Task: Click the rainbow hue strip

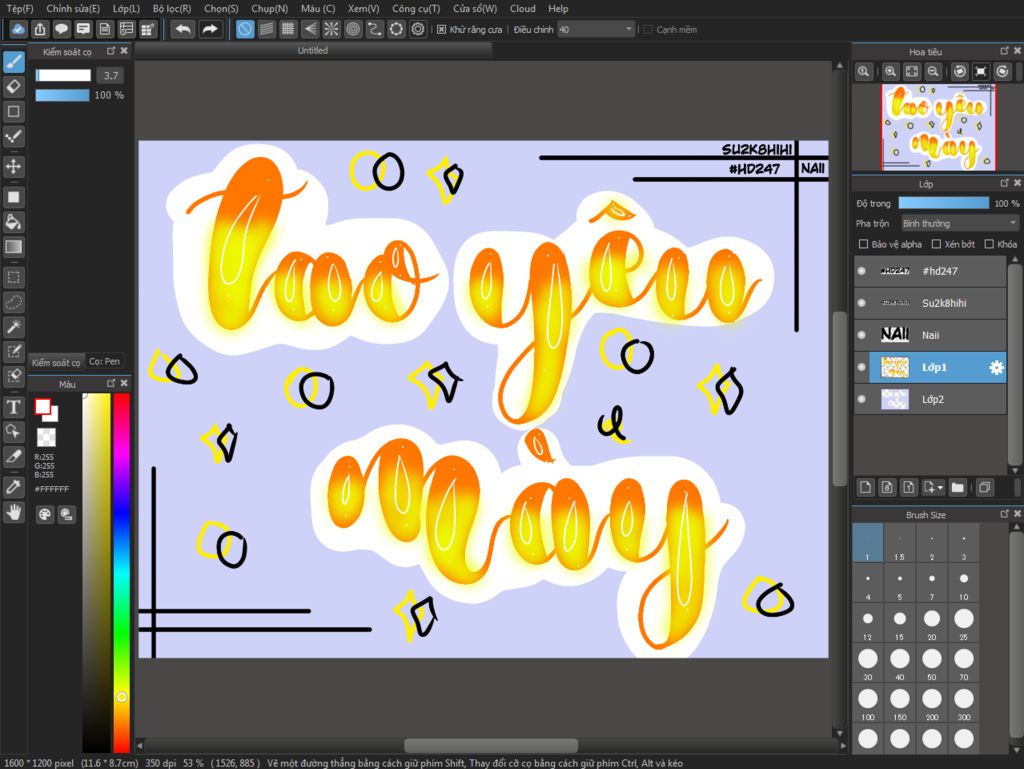Action: (x=121, y=573)
